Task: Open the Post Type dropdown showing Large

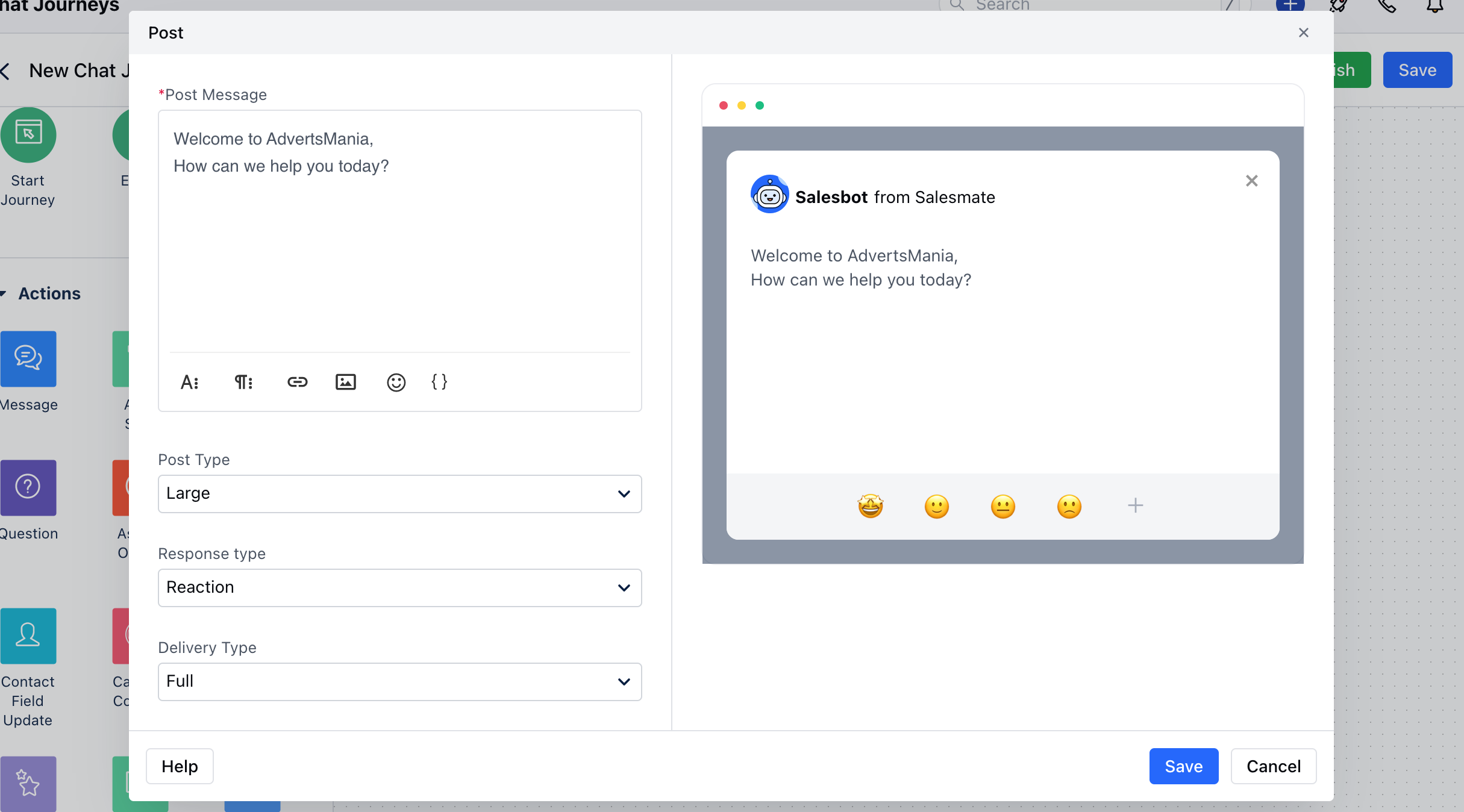Action: tap(399, 494)
